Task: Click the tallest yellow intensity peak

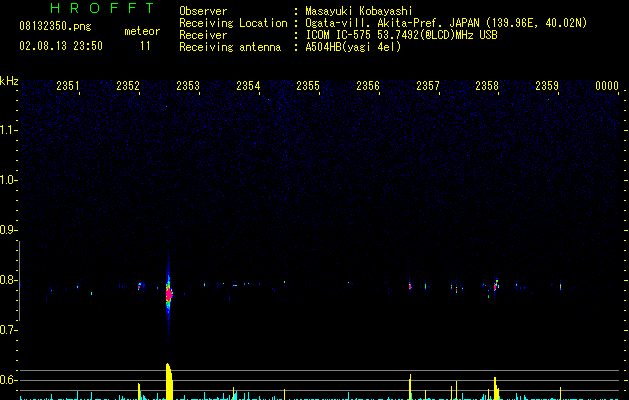Action: coord(169,381)
